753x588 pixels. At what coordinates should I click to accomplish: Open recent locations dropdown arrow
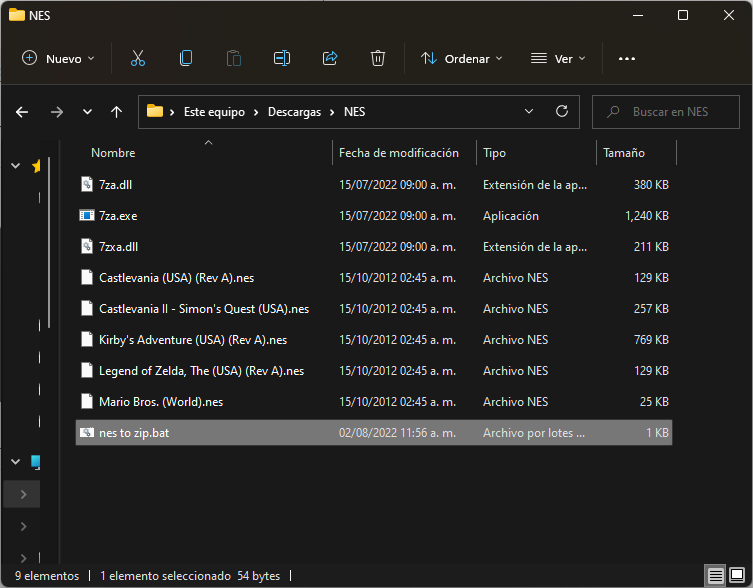coord(87,112)
